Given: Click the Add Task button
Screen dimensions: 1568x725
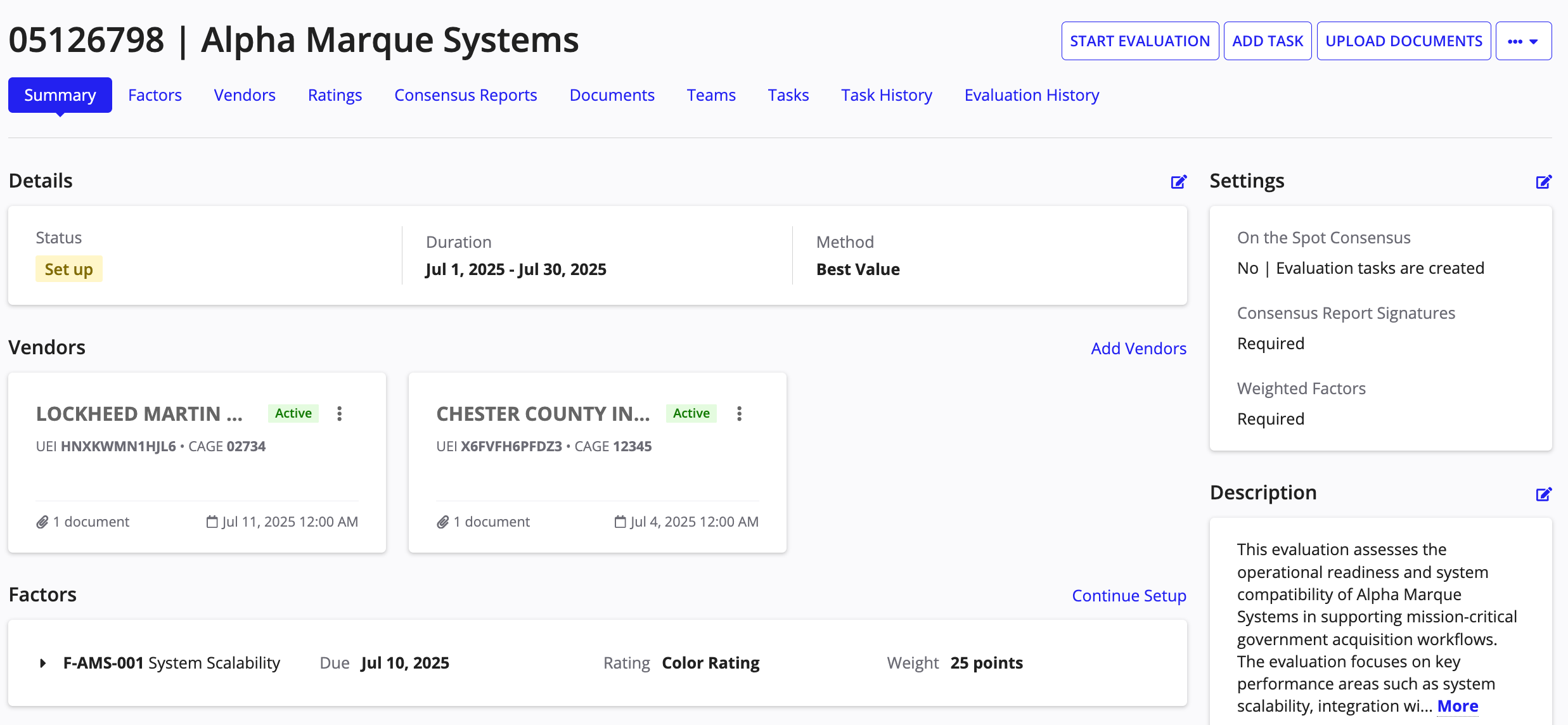Looking at the screenshot, I should 1268,41.
